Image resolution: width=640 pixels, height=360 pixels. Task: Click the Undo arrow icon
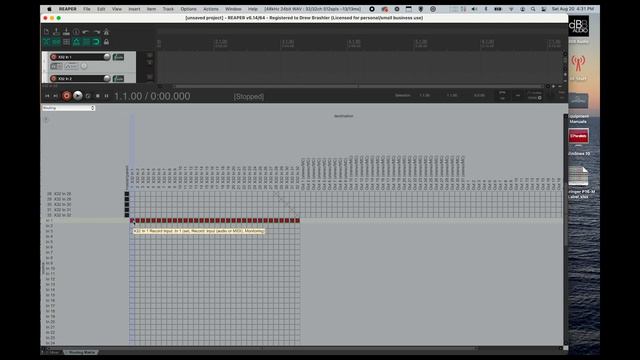[x=86, y=32]
